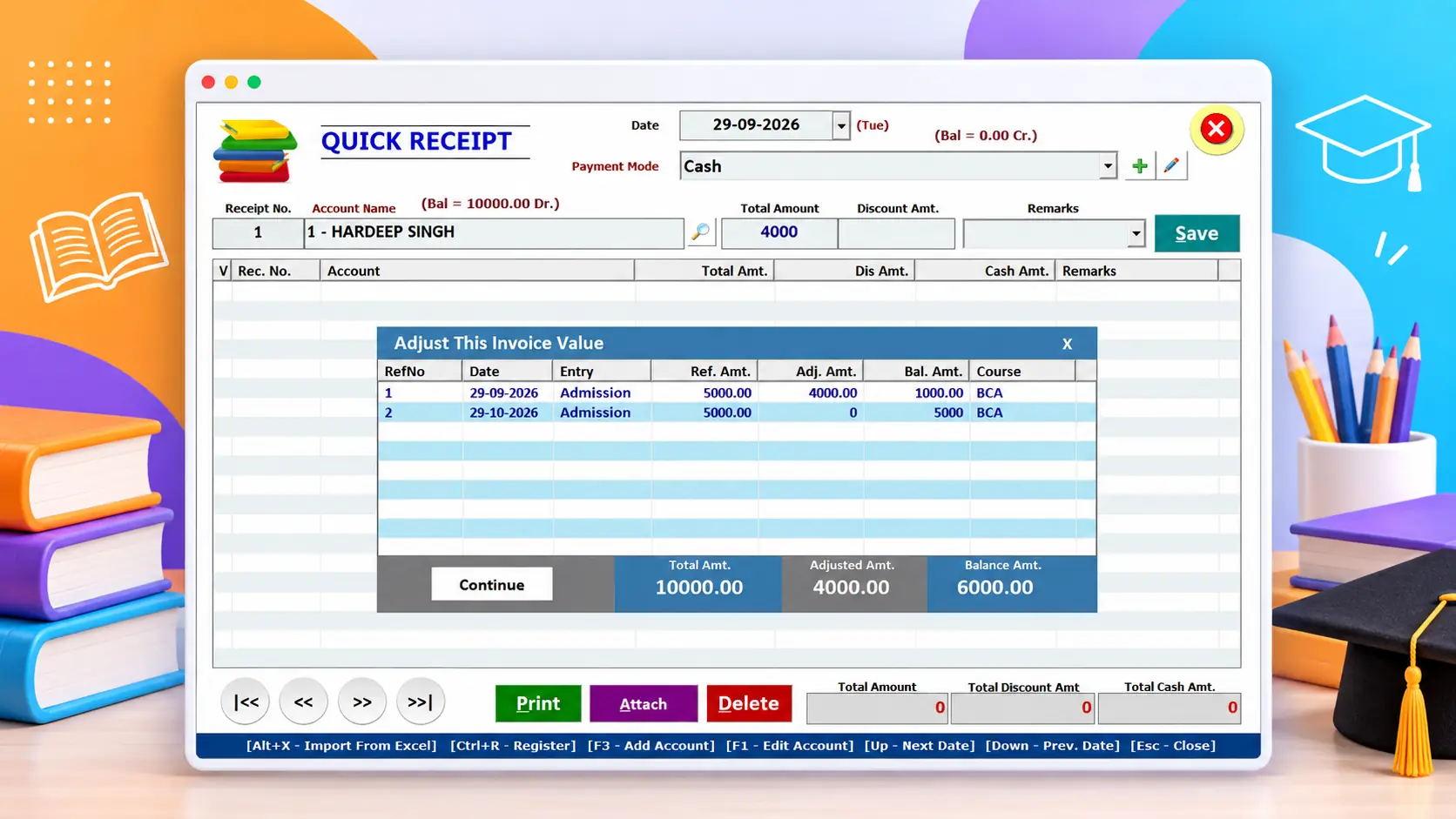Select invoice row dated 29-09-2026
The height and width of the screenshot is (819, 1456).
[x=737, y=393]
